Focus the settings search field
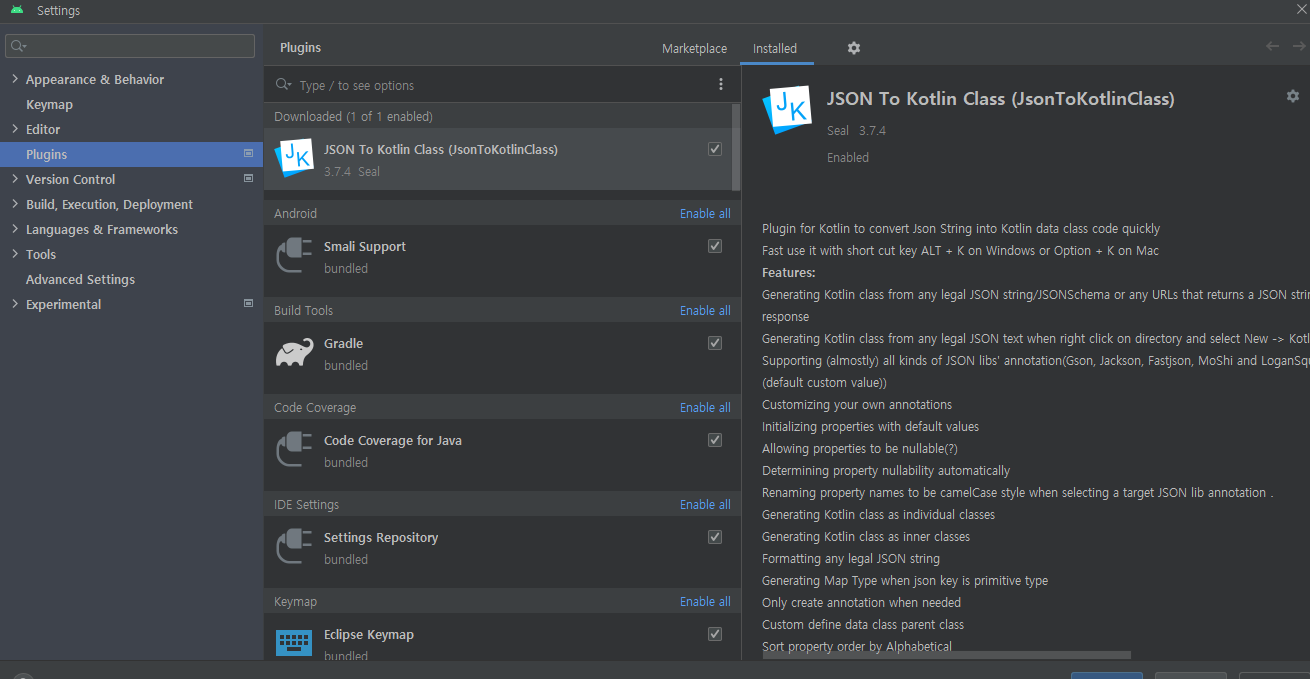The height and width of the screenshot is (679, 1310). (130, 46)
